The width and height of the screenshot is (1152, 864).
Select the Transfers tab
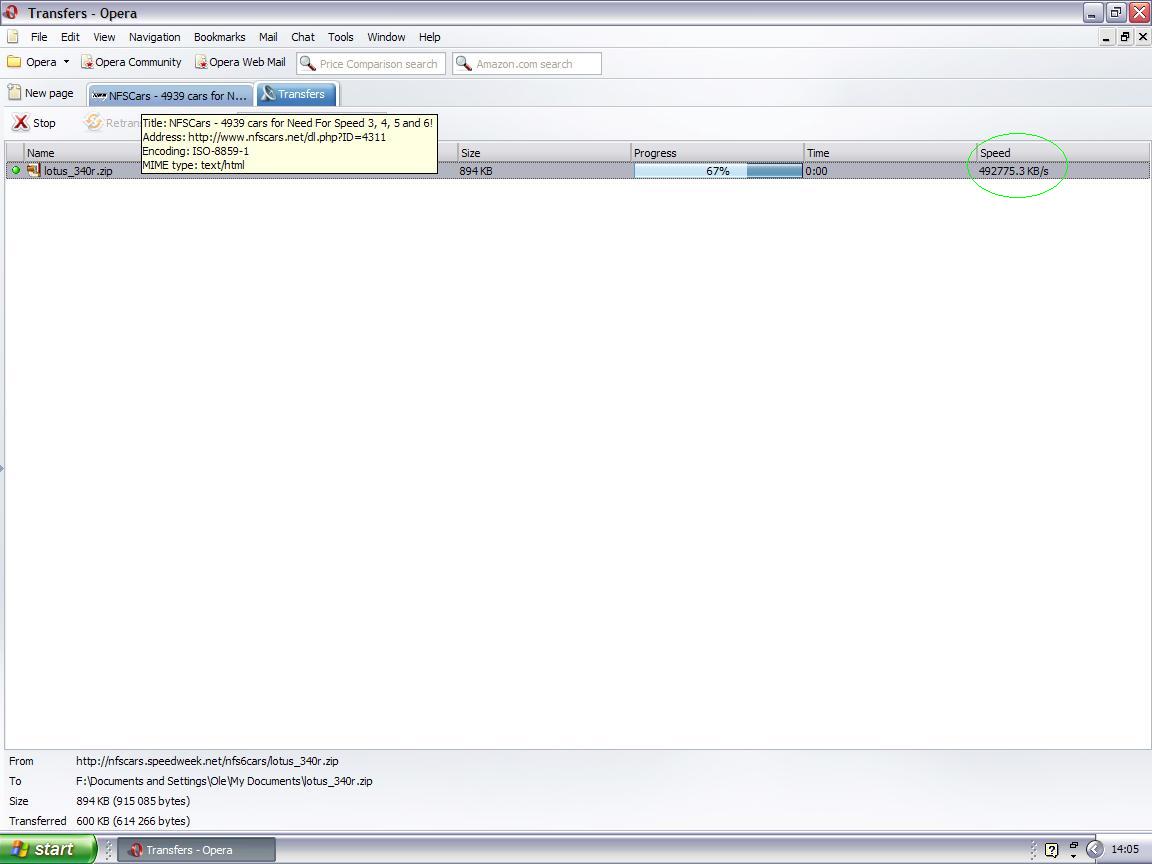pos(296,94)
